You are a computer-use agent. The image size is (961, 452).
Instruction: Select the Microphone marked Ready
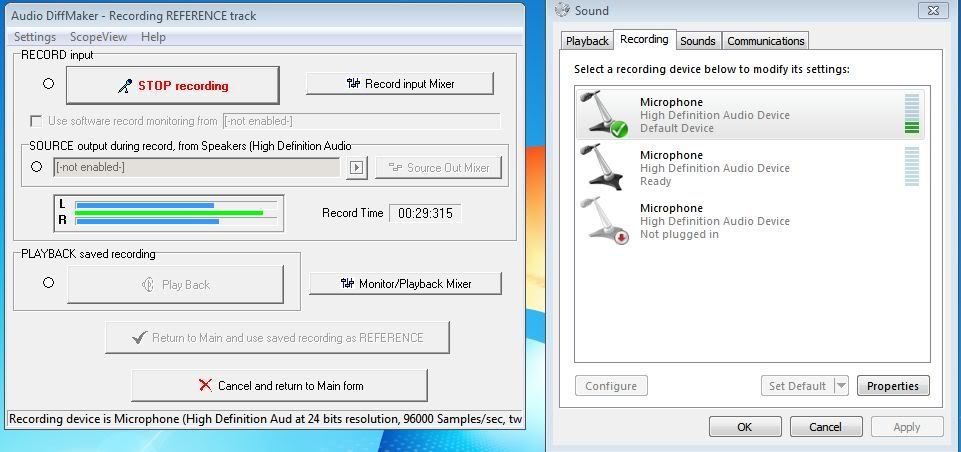pos(750,167)
